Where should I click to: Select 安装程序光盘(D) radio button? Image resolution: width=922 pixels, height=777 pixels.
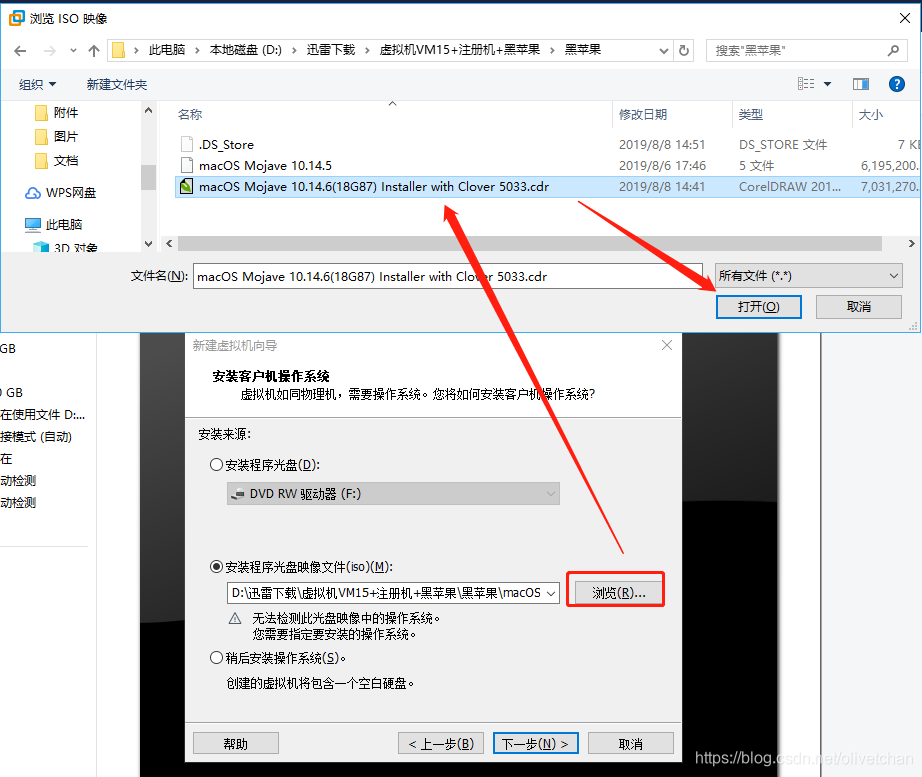point(216,465)
